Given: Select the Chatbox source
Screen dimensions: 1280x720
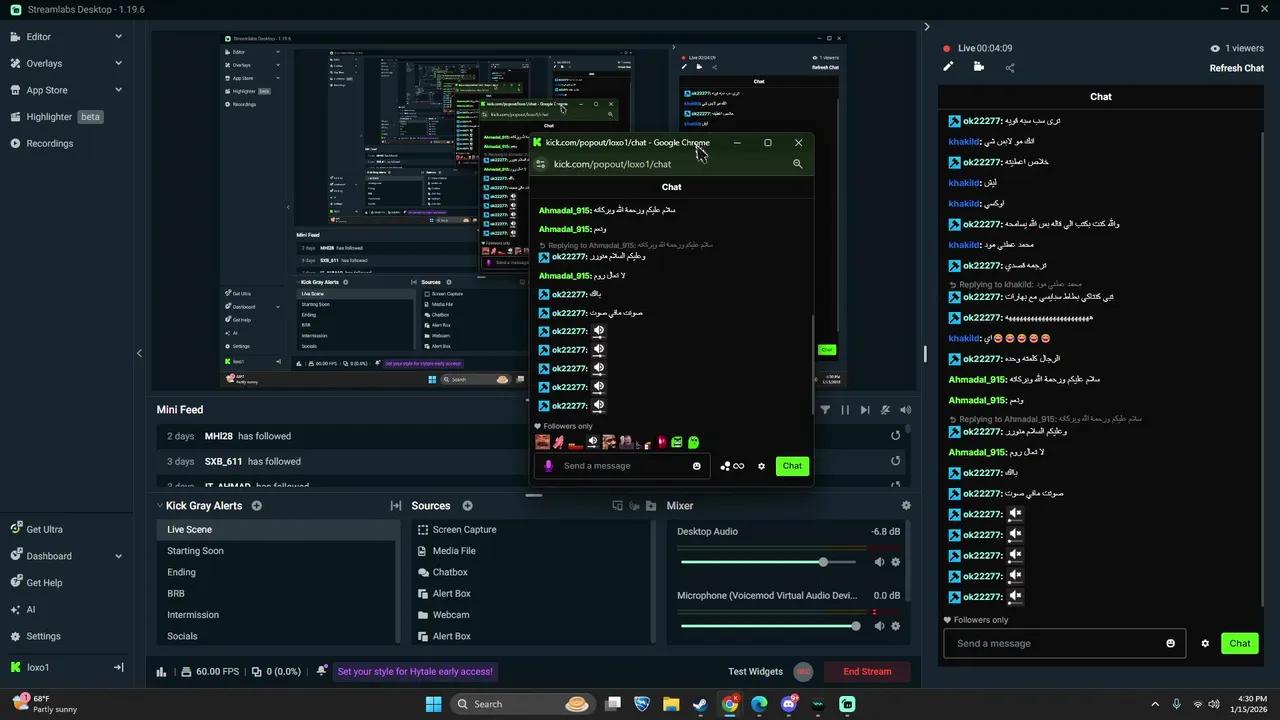Looking at the screenshot, I should [531, 572].
